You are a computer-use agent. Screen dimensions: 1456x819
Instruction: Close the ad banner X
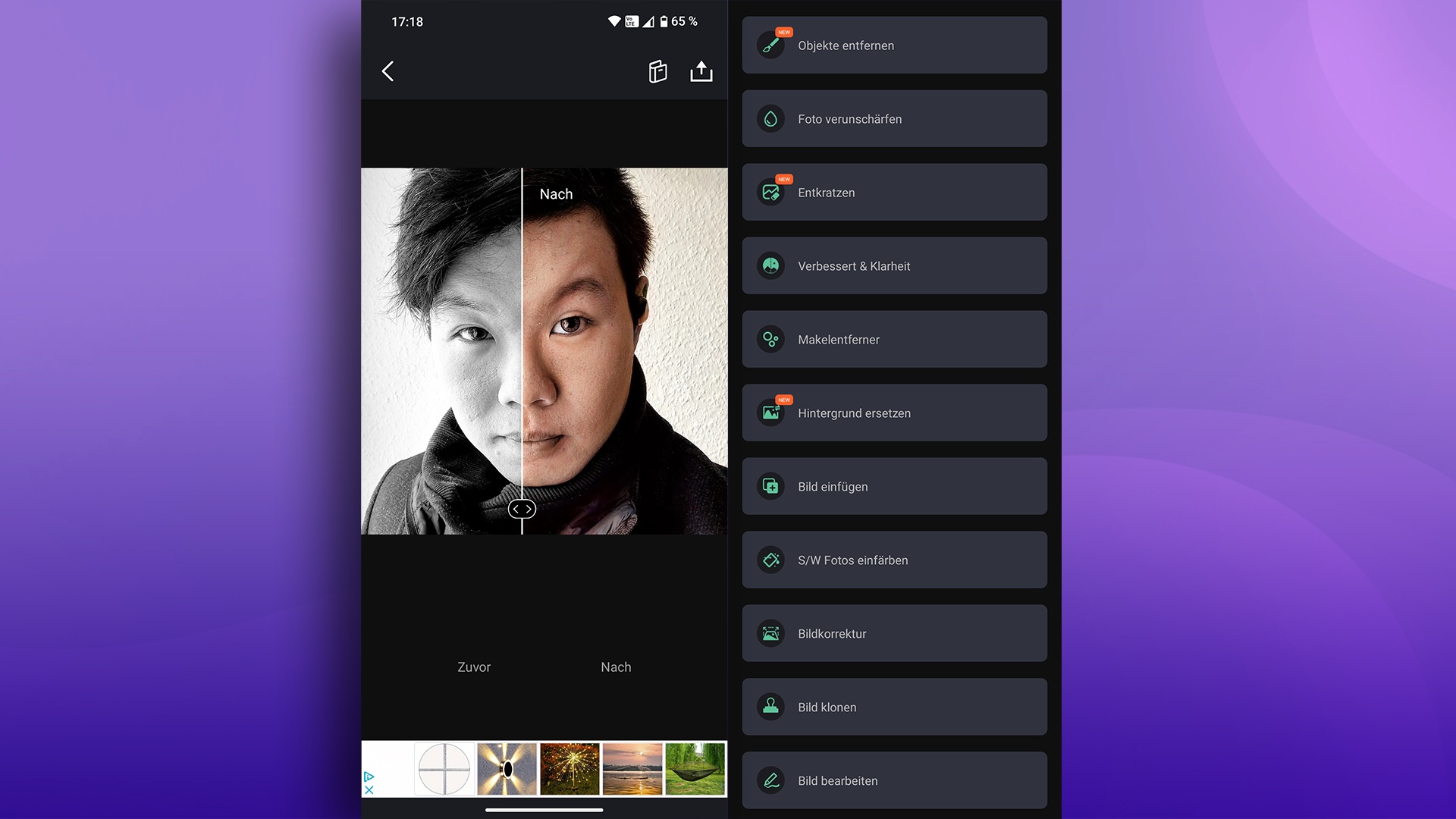pos(369,790)
